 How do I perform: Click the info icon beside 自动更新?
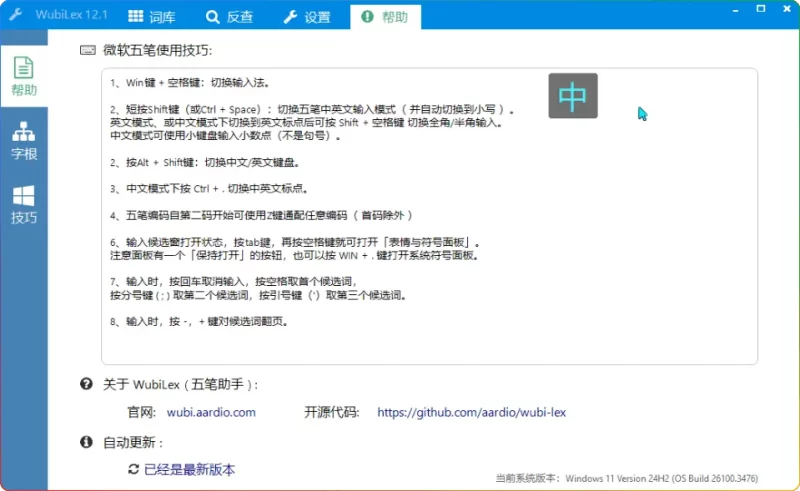(86, 441)
